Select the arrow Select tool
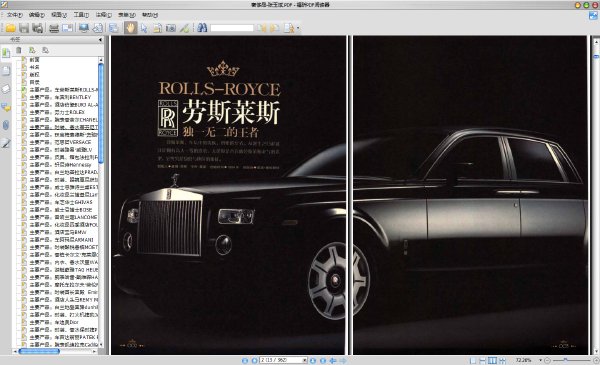Image resolution: width=600 pixels, height=365 pixels. (x=144, y=28)
